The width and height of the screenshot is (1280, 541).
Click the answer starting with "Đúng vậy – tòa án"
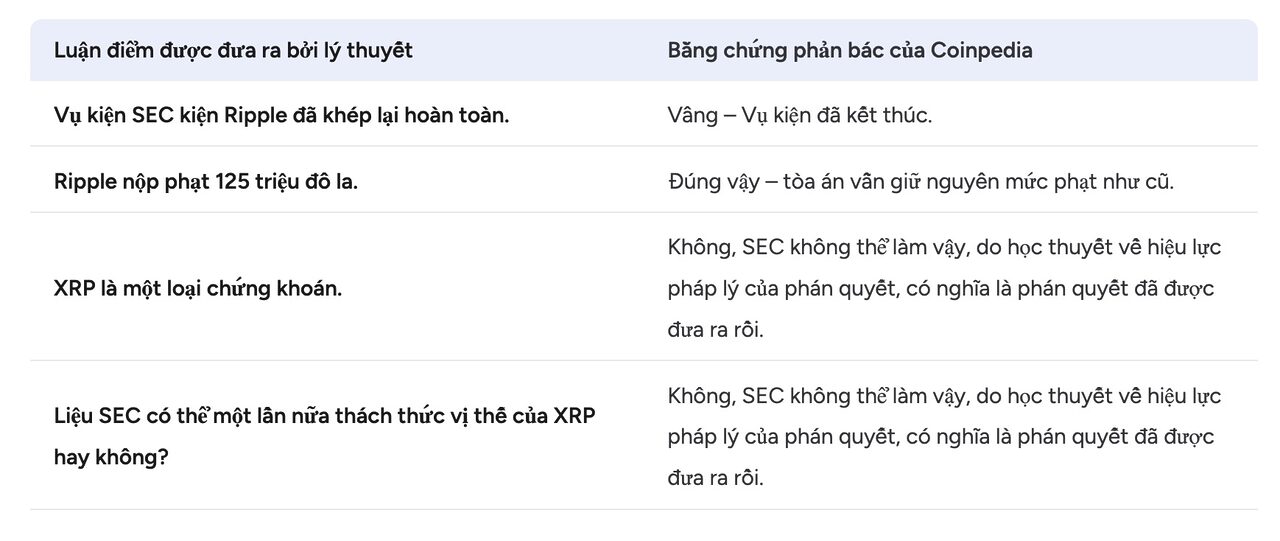[x=920, y=182]
